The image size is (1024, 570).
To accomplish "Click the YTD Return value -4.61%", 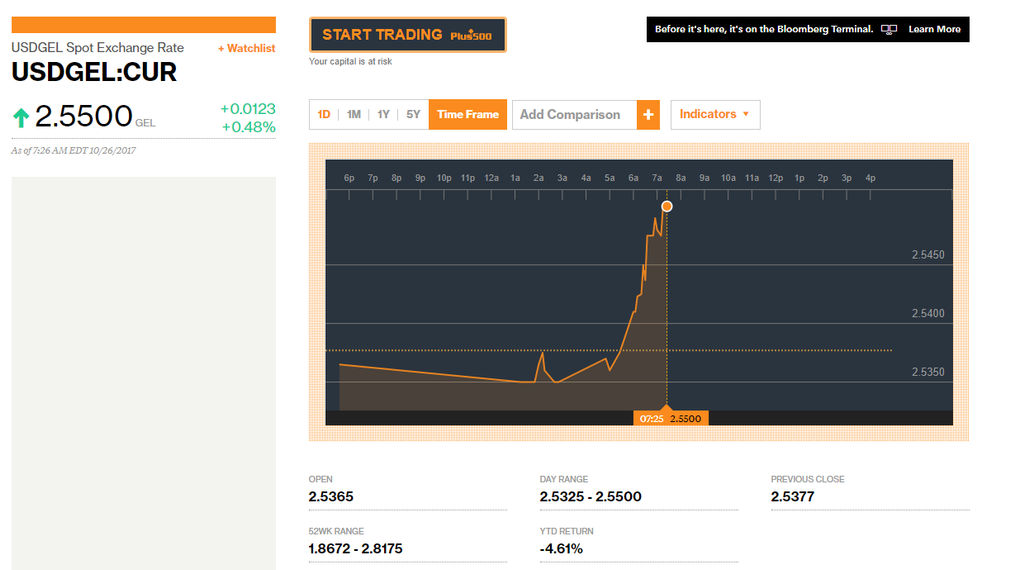I will point(561,549).
